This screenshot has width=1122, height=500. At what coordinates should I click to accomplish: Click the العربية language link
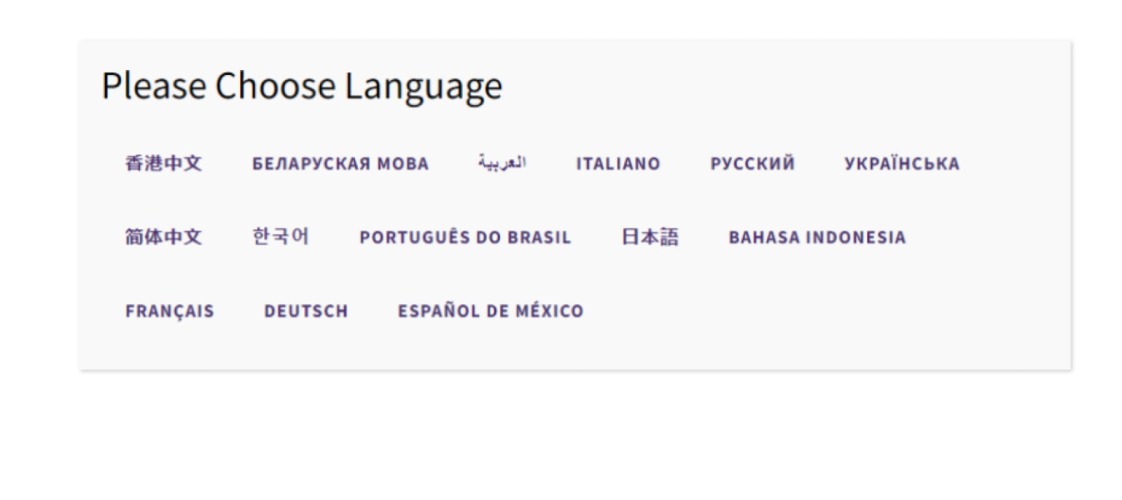[x=502, y=163]
